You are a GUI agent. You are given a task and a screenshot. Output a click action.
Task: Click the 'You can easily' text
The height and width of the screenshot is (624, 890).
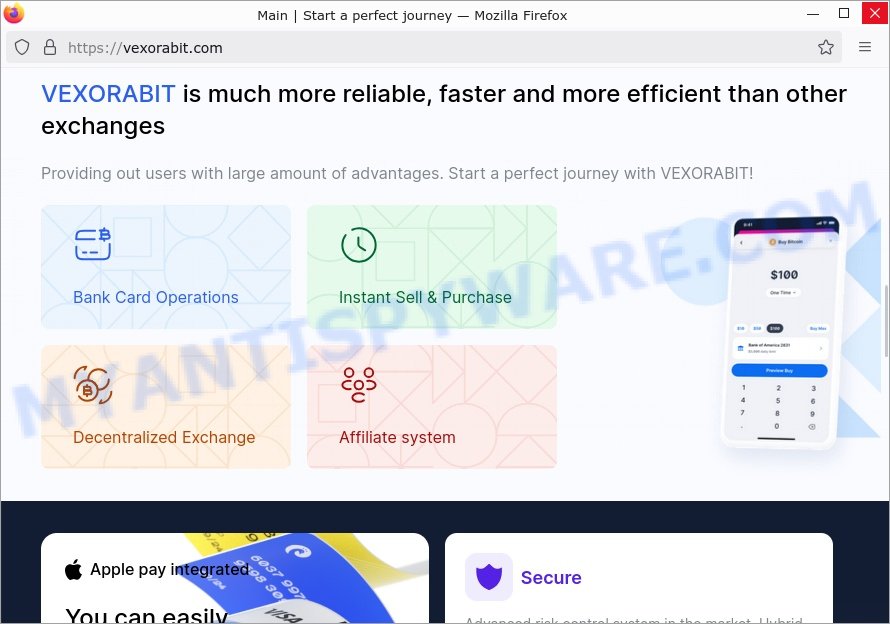point(146,615)
